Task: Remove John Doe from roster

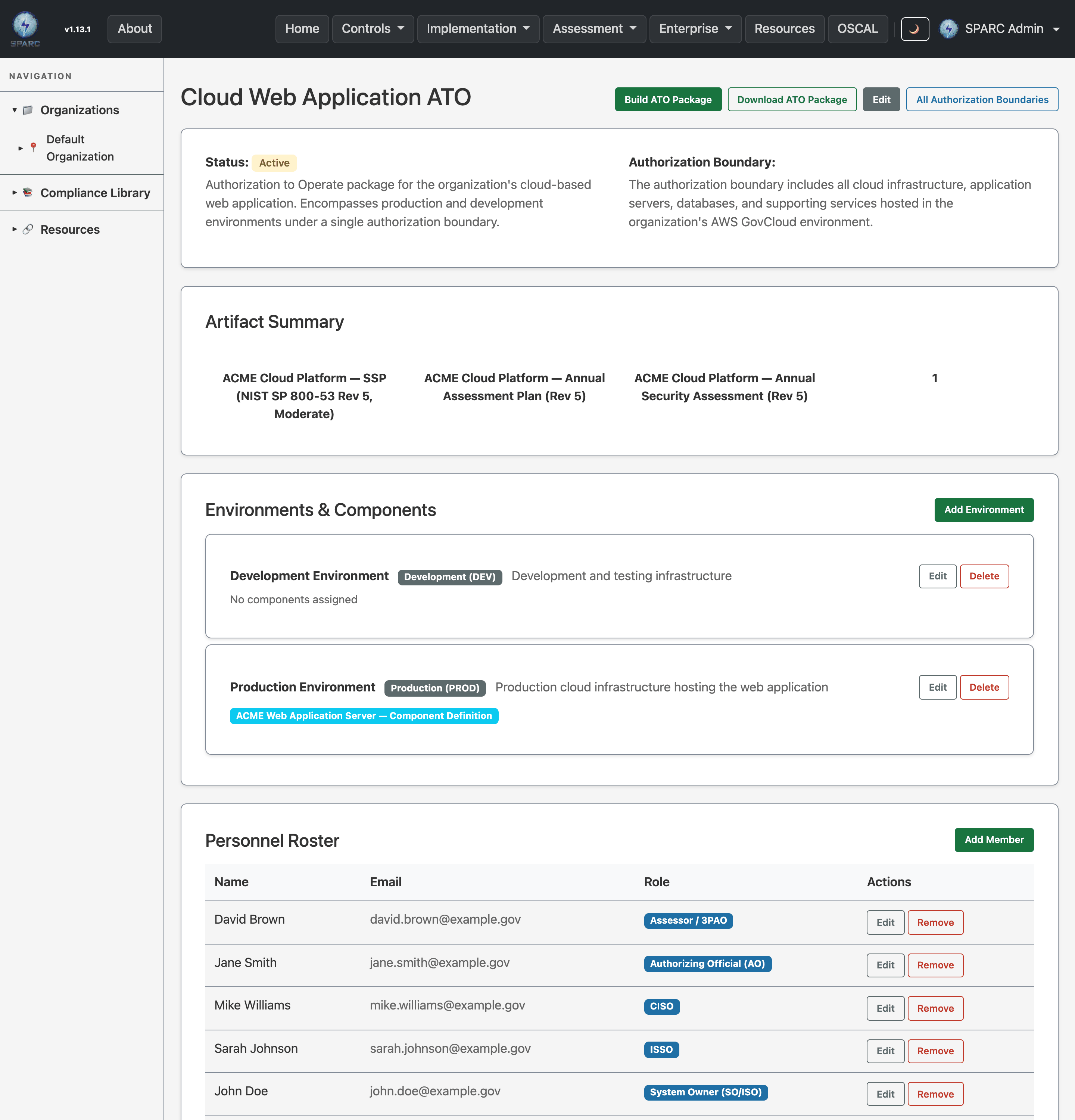Action: [x=935, y=1094]
